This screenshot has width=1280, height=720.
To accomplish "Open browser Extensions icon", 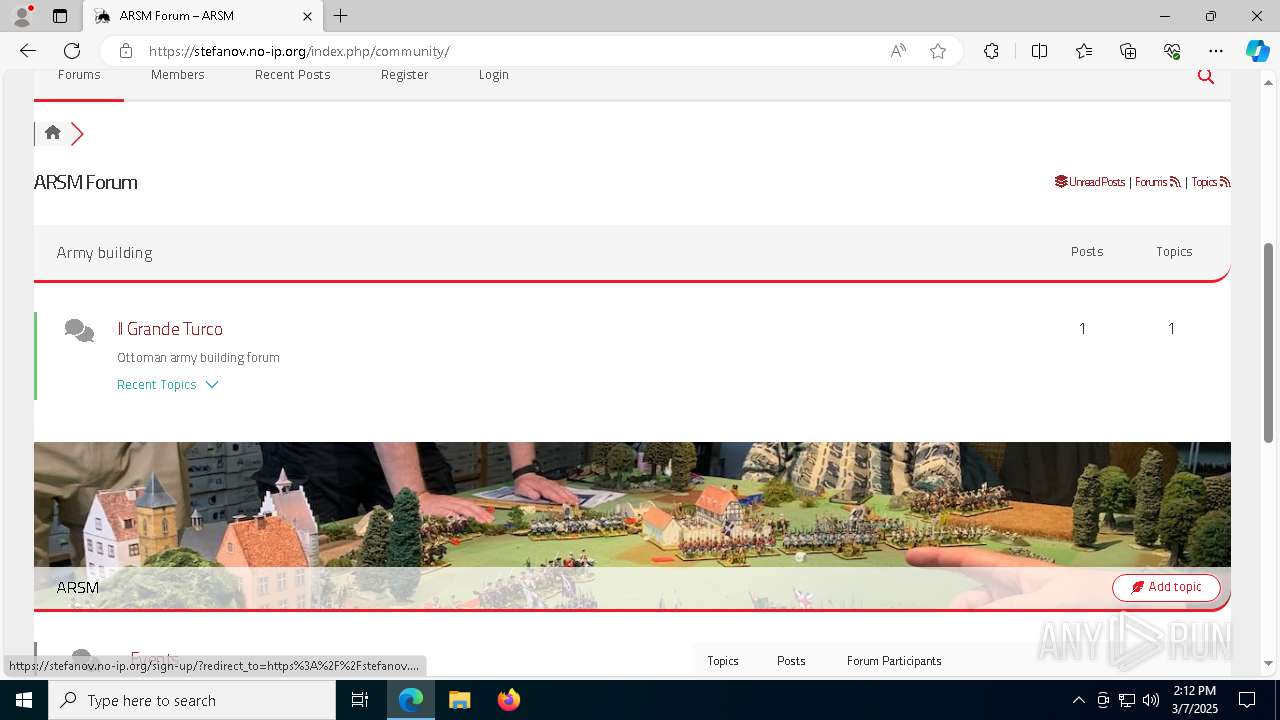I will click(991, 51).
